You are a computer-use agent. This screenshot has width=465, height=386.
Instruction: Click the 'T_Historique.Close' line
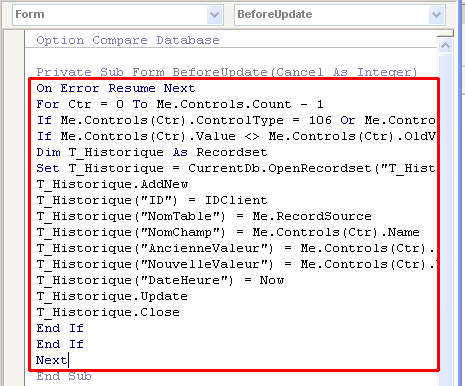tap(108, 312)
